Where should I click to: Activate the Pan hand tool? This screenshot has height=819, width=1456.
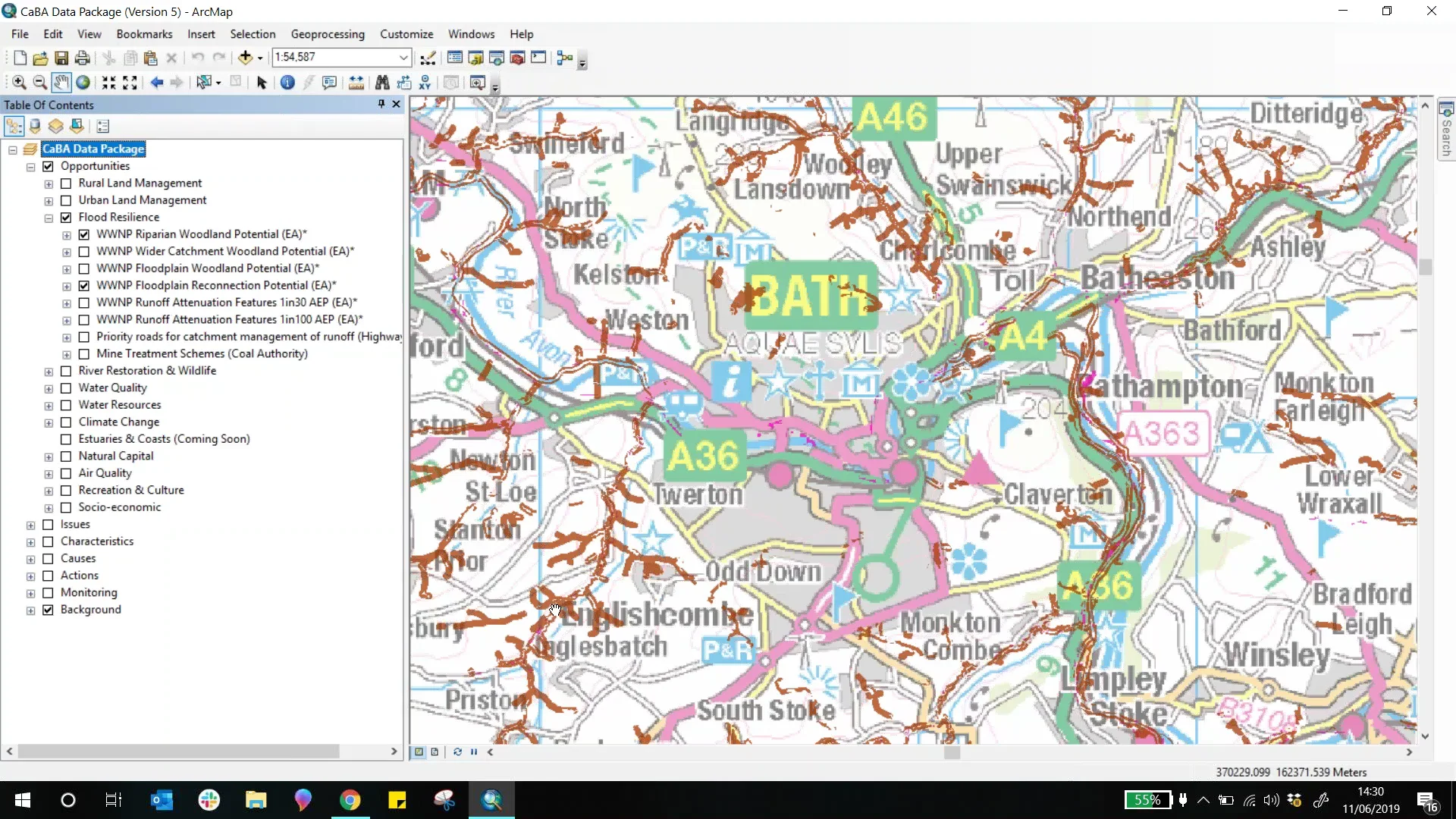coord(61,83)
